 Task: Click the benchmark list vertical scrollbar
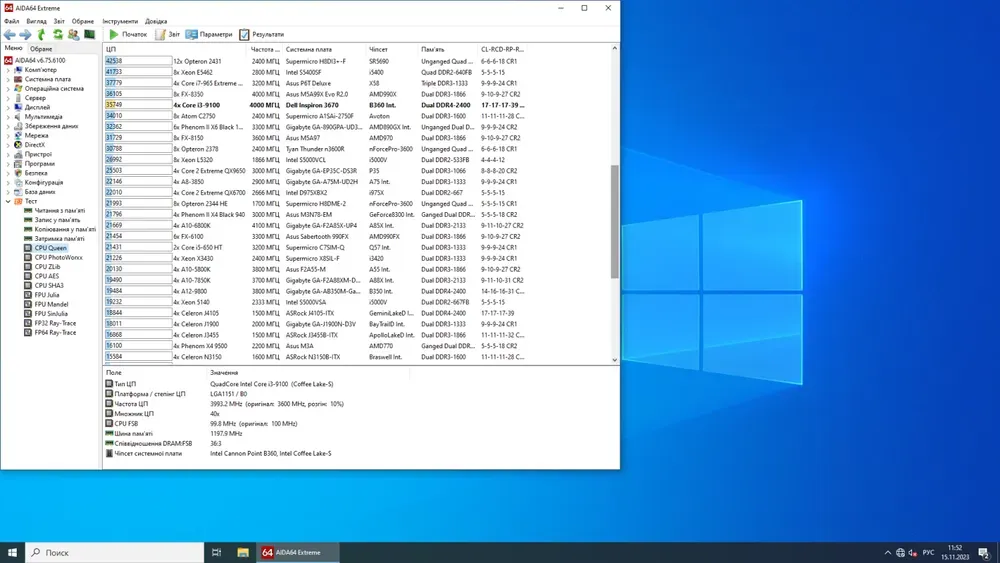click(x=615, y=220)
